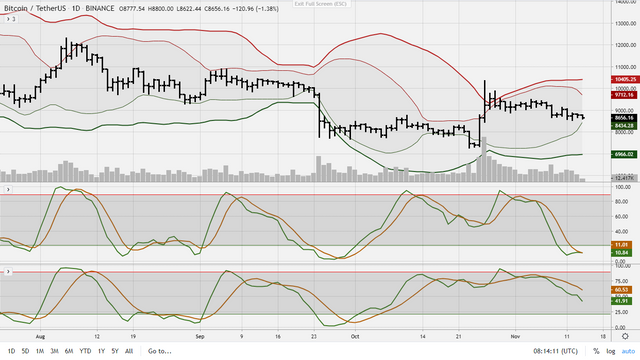Click the red price label 9712.16
Screen dimensions: 640x360
click(625, 95)
